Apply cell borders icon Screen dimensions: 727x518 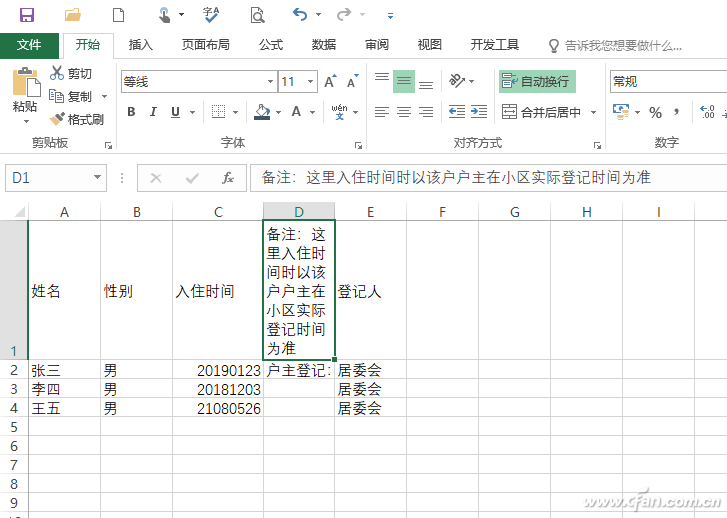point(218,112)
